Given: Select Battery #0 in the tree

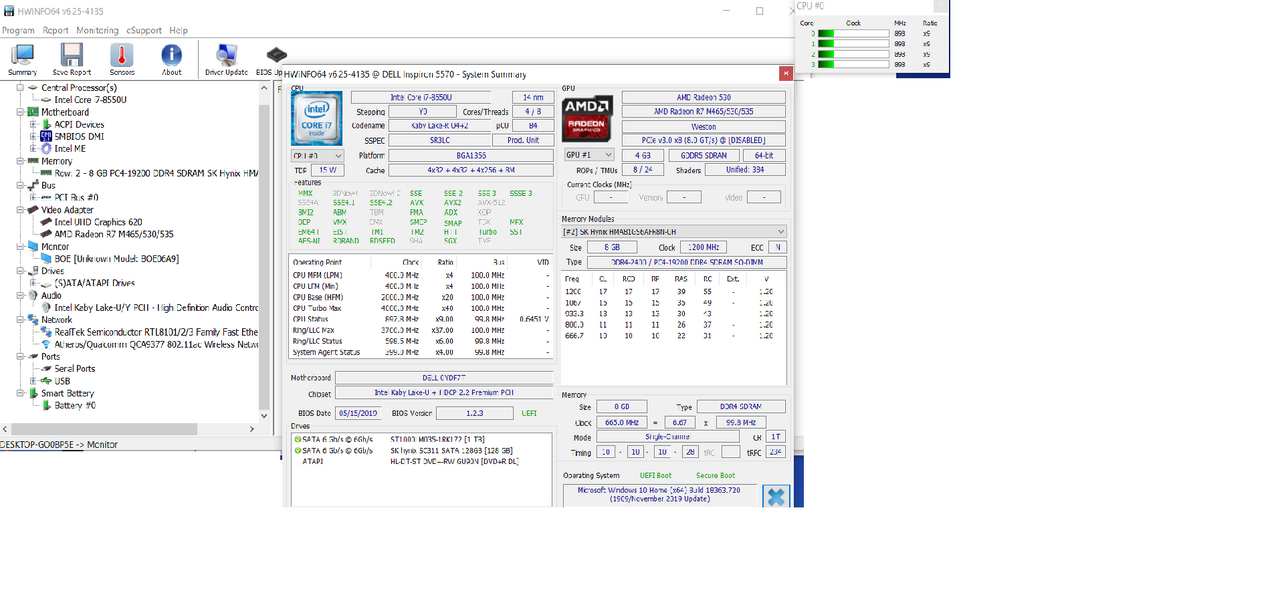Looking at the screenshot, I should coord(75,405).
